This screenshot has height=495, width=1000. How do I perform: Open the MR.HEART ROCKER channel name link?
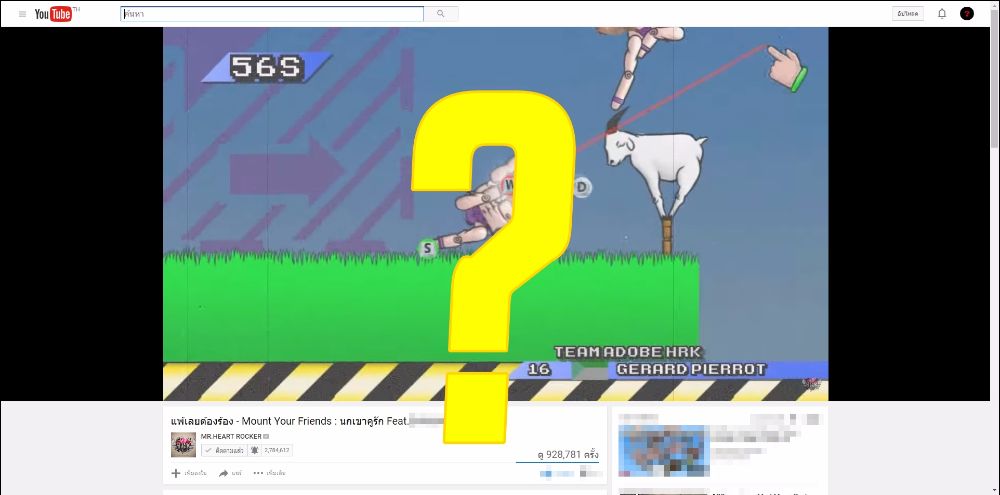pos(230,437)
